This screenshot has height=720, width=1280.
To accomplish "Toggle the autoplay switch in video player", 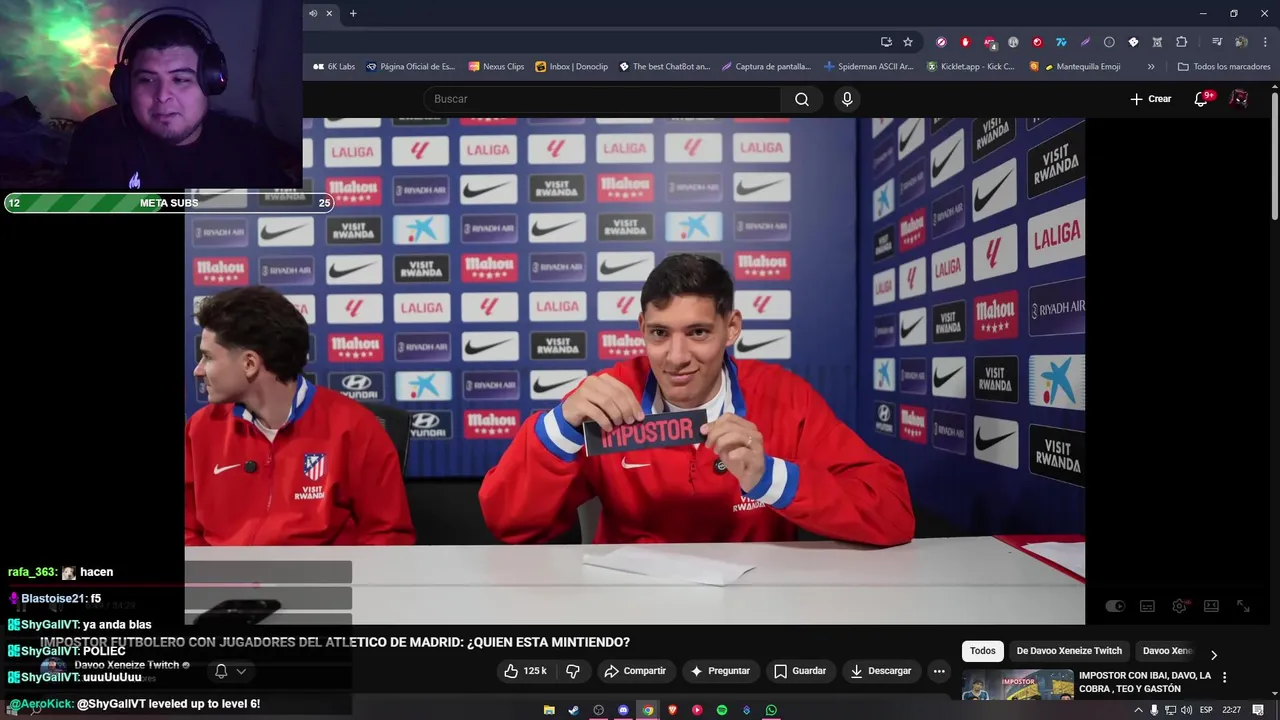I will [x=1115, y=606].
